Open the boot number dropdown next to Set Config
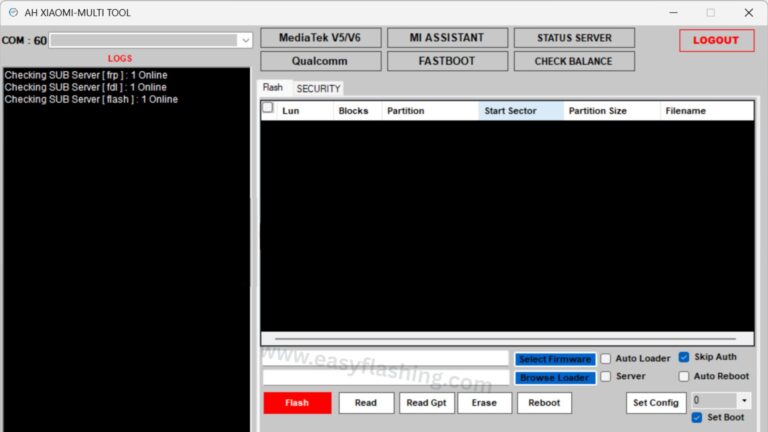This screenshot has height=432, width=768. [743, 401]
